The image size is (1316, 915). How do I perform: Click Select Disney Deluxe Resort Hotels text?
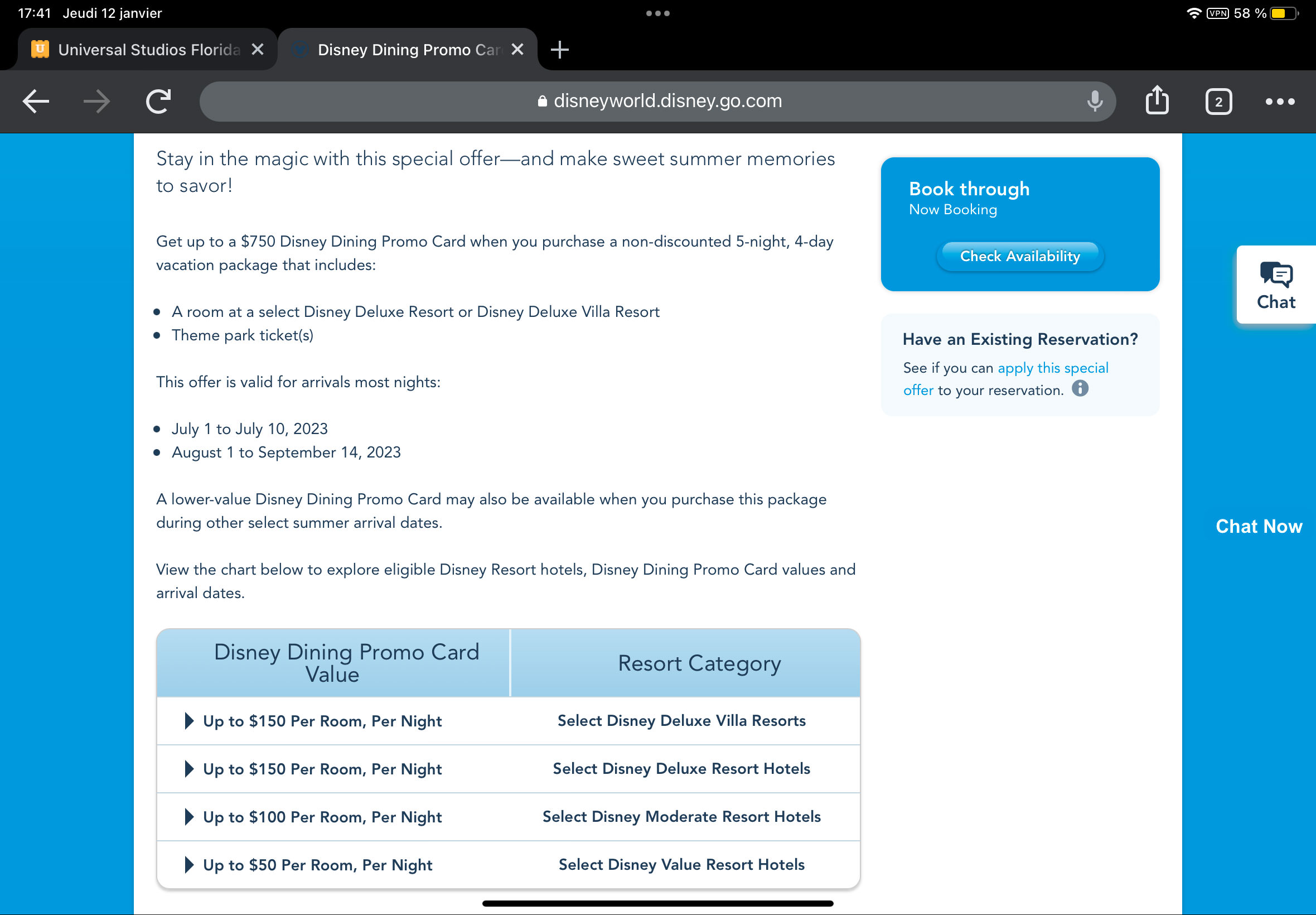pyautogui.click(x=681, y=769)
